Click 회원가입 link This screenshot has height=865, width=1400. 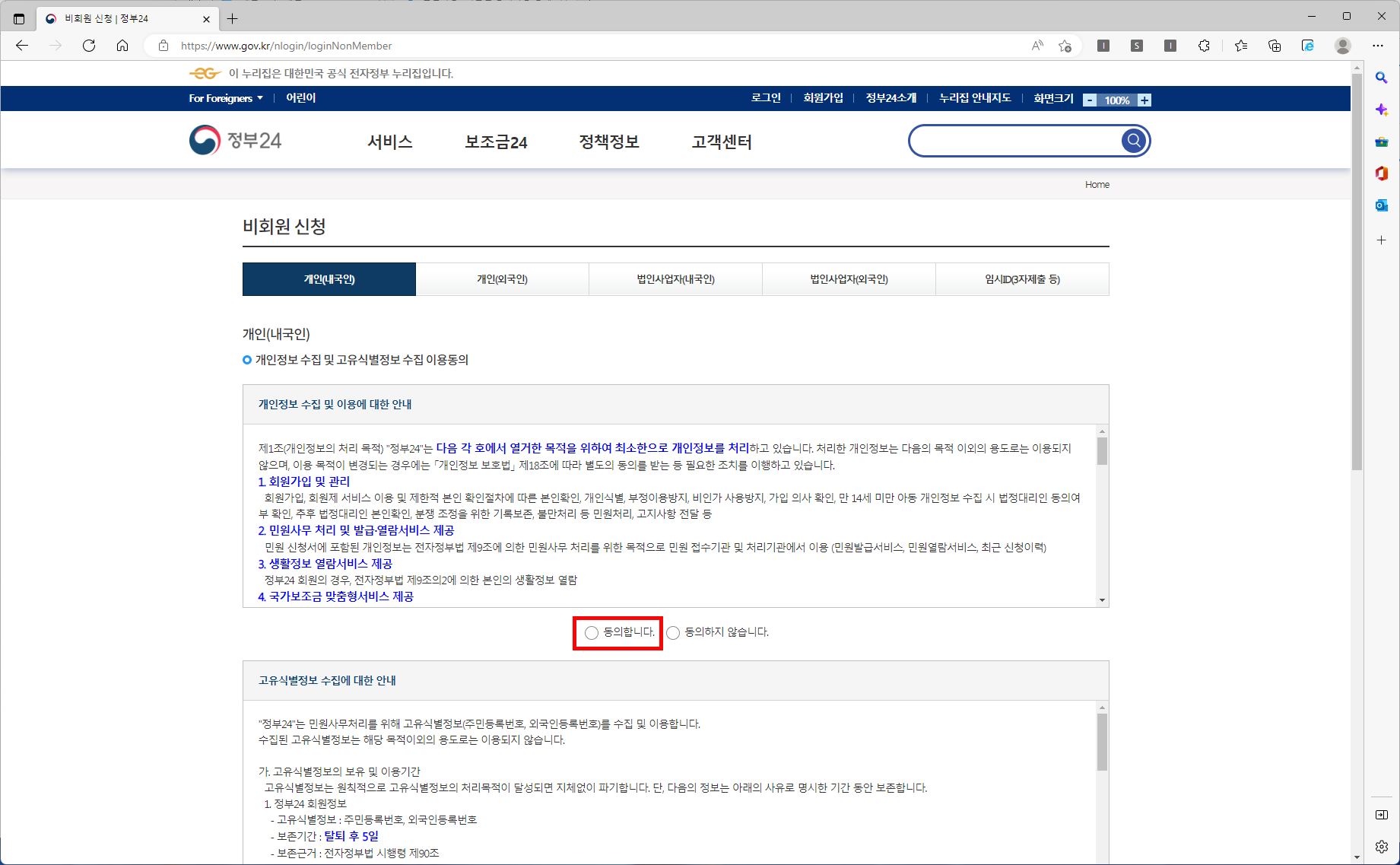click(x=823, y=98)
